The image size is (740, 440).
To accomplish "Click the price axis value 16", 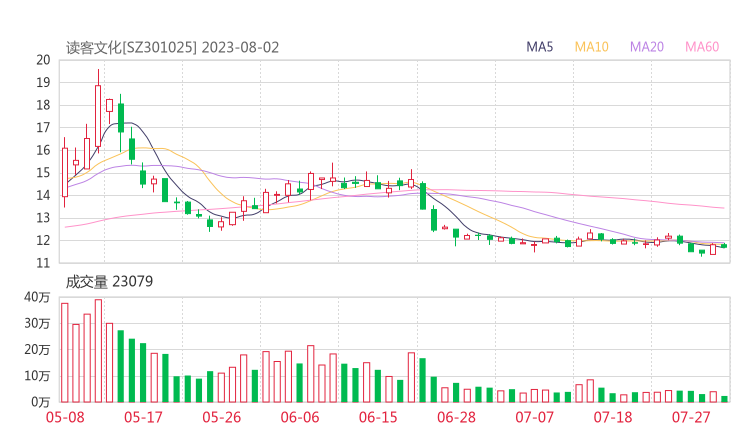I will point(43,150).
